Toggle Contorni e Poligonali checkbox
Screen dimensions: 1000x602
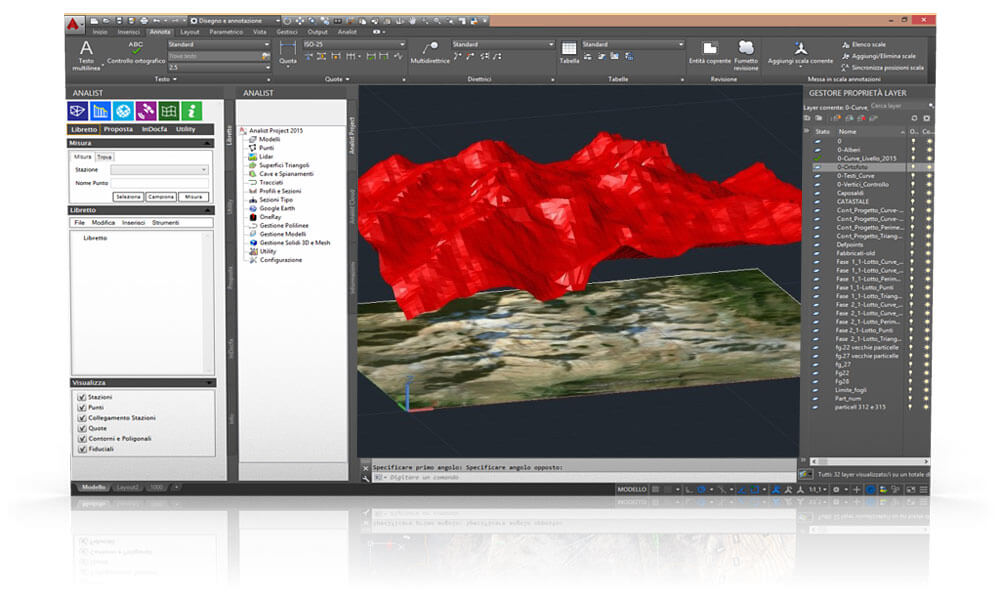click(82, 438)
